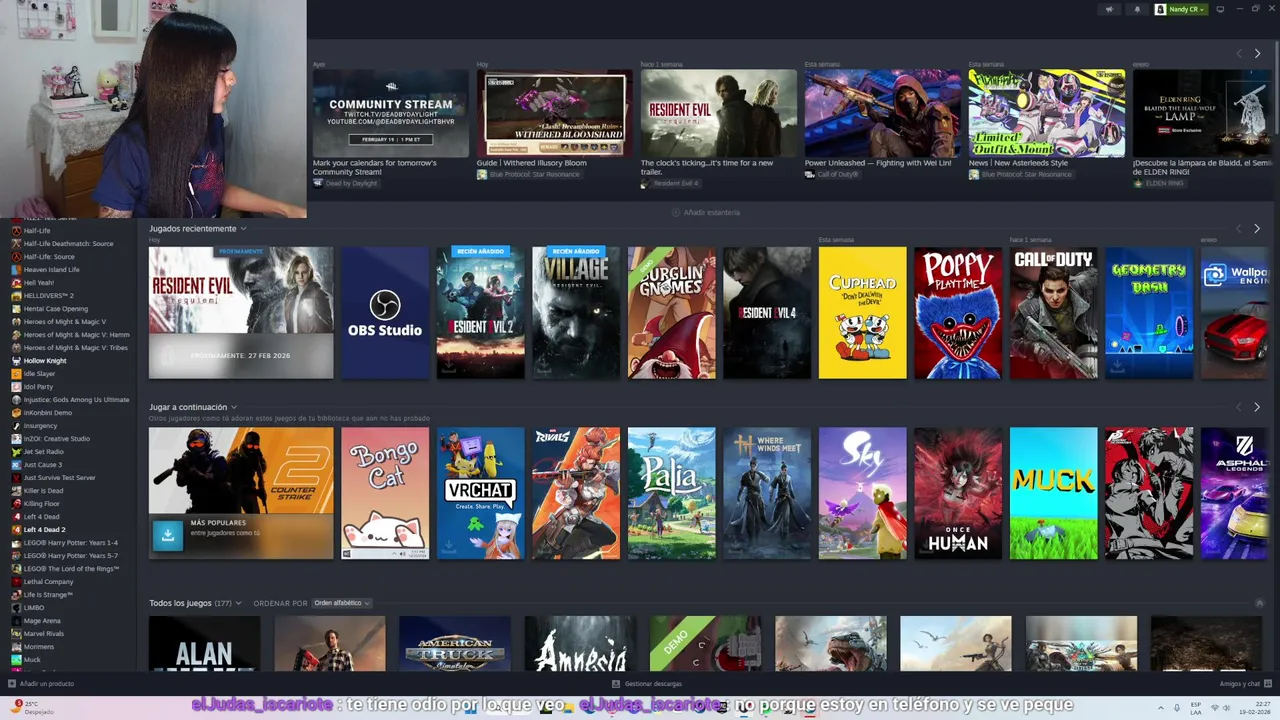This screenshot has width=1280, height=720.
Task: Select Once Human cover
Action: click(x=958, y=493)
